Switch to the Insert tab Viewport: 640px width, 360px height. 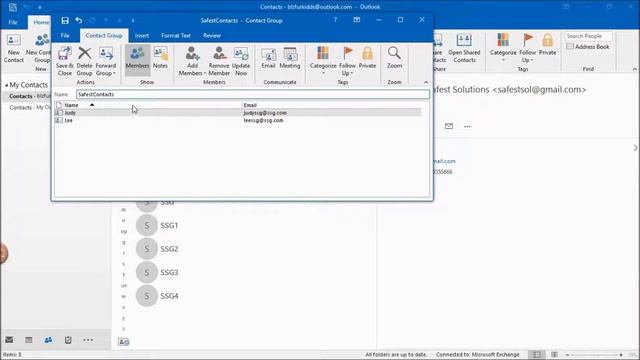point(142,36)
